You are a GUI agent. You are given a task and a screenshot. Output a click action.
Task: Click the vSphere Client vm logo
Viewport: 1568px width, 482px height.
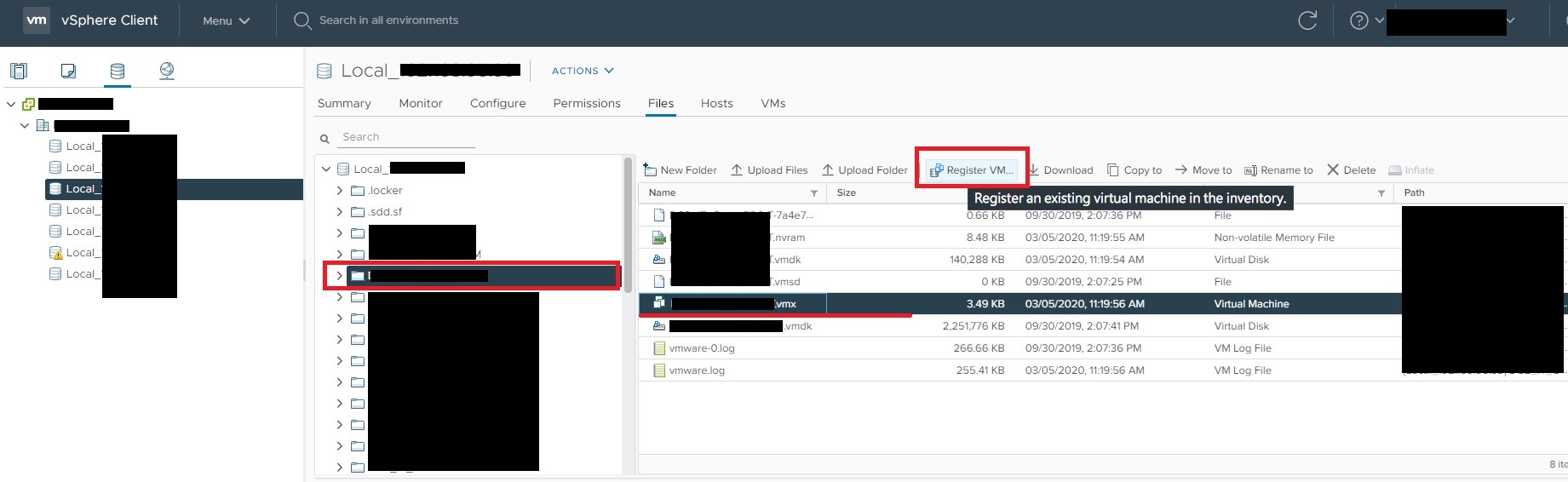click(37, 20)
